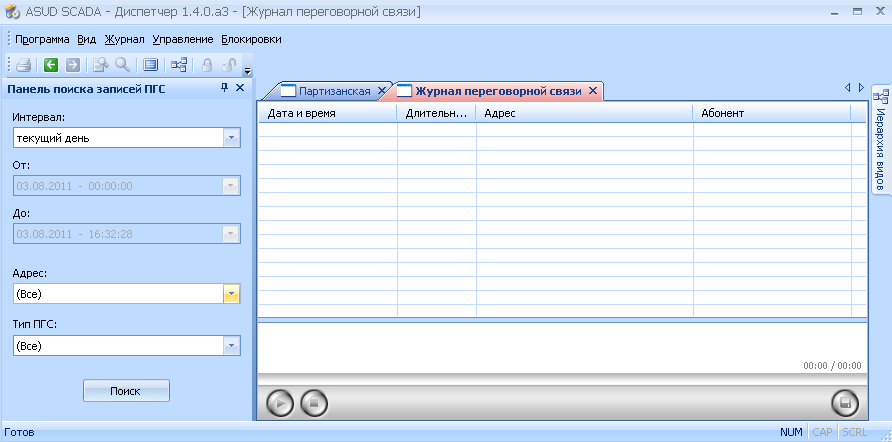
Task: Open the Адрес dropdown list
Action: click(231, 294)
